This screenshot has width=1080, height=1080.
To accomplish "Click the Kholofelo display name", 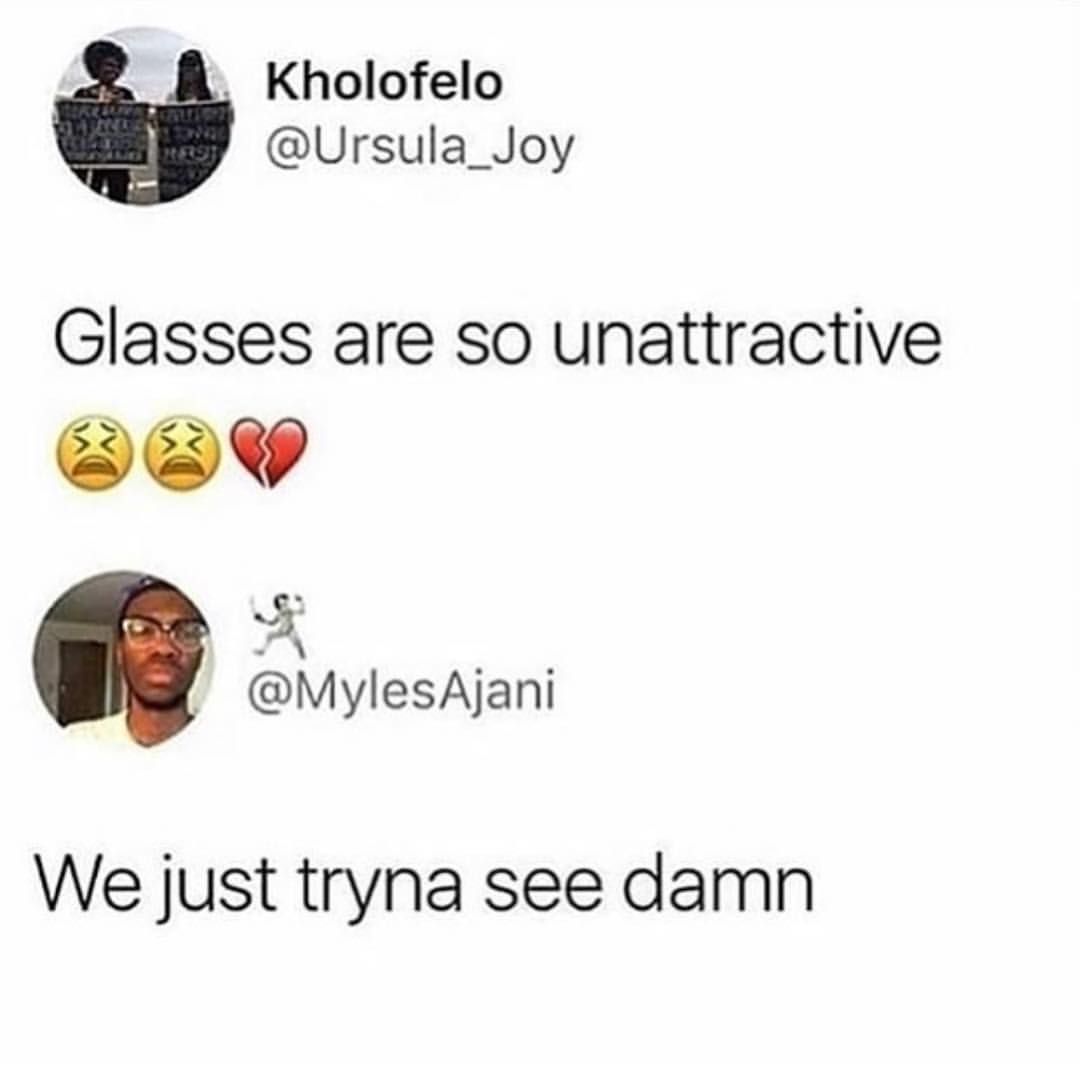I will tap(384, 82).
